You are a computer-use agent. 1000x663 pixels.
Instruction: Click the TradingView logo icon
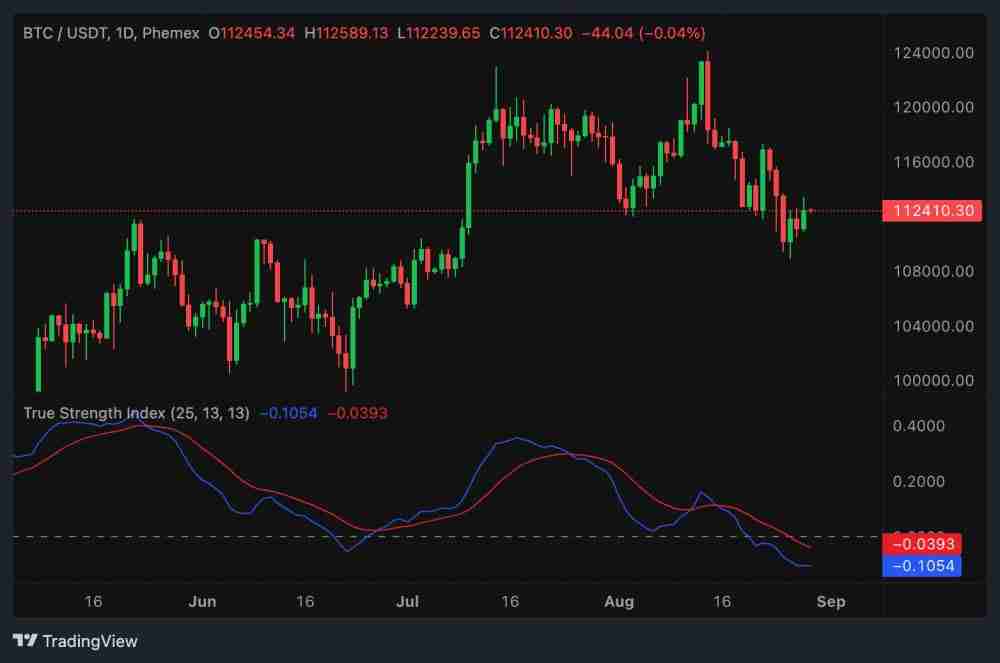click(x=25, y=641)
